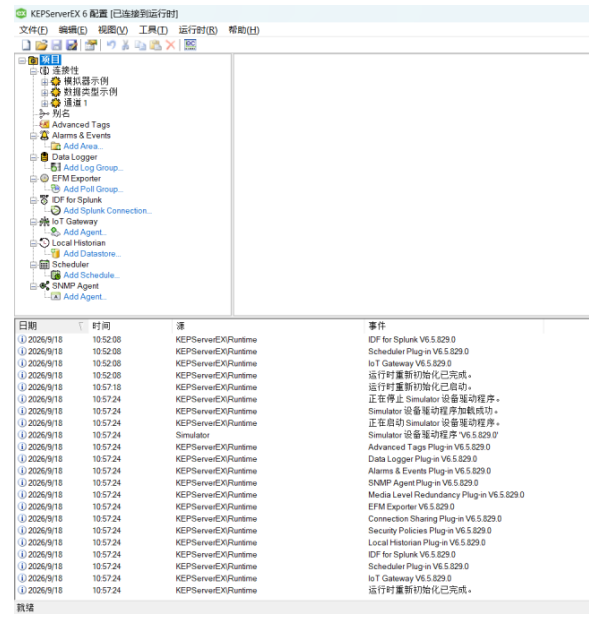Click the 通道 1 channel gear icon
Screen dimensions: 589x624
point(56,103)
